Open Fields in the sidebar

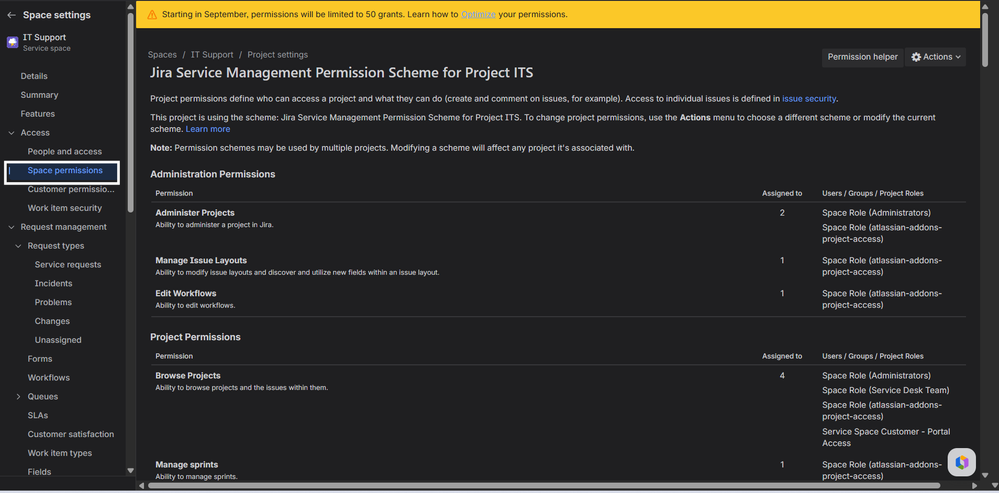tap(40, 472)
